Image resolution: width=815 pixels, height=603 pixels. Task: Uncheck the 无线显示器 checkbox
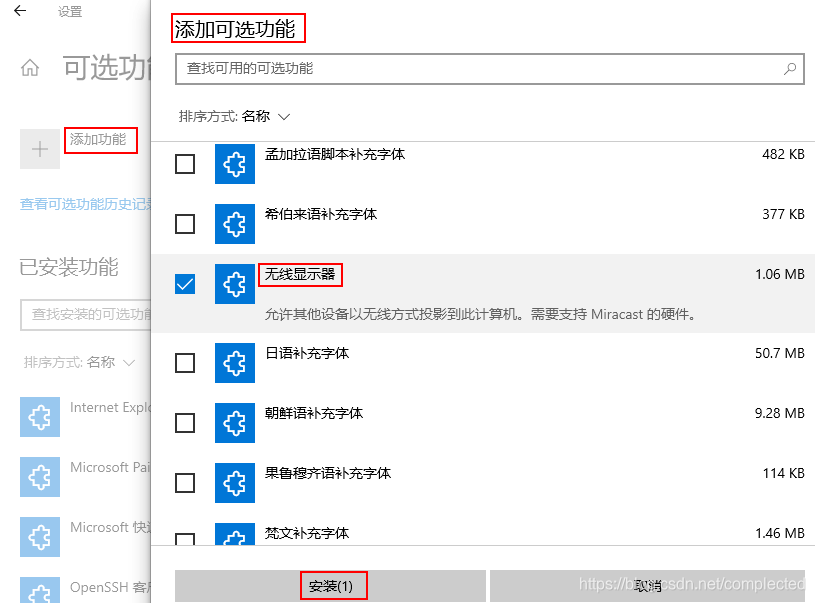[x=184, y=284]
